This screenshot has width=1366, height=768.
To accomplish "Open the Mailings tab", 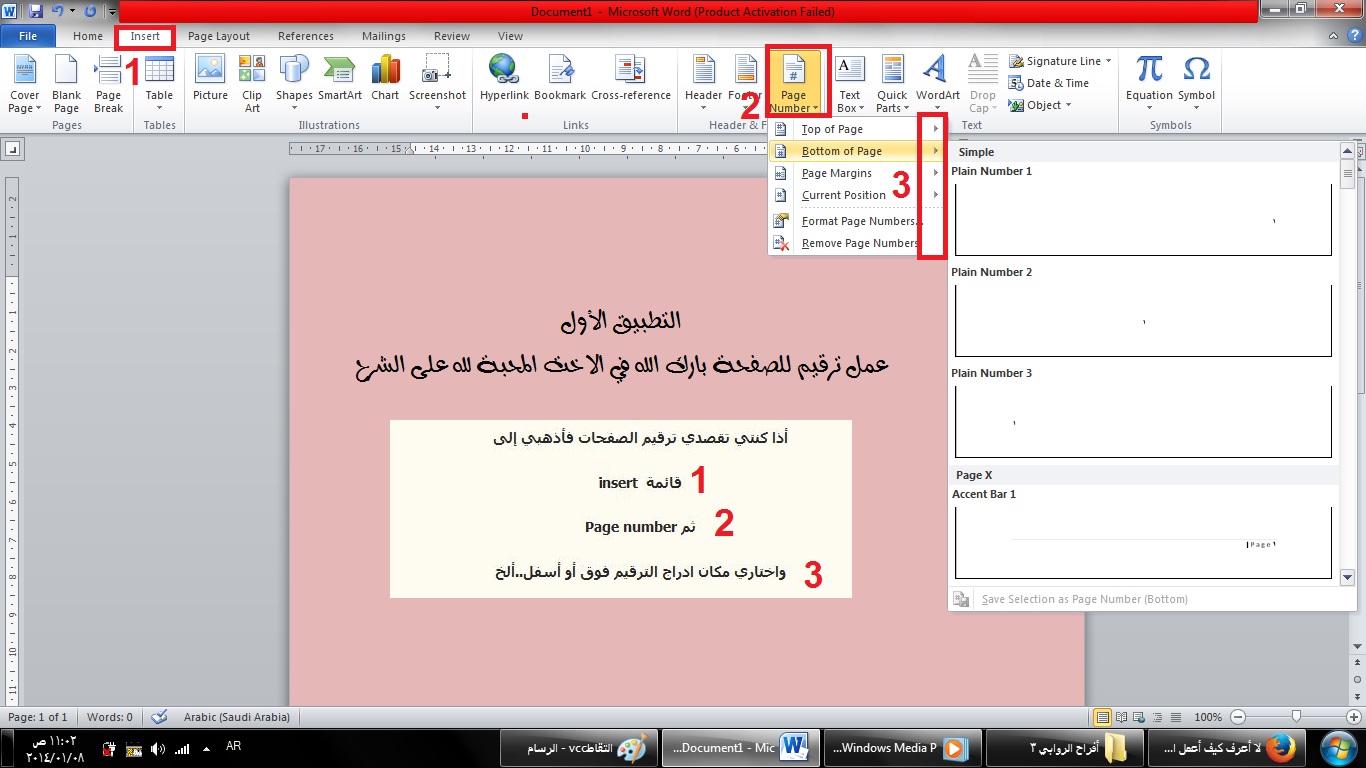I will click(x=384, y=36).
